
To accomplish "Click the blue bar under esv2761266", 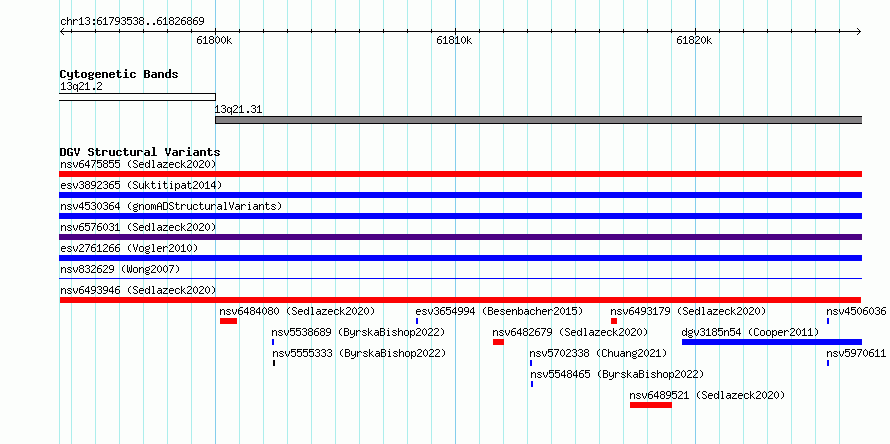I will (x=461, y=258).
